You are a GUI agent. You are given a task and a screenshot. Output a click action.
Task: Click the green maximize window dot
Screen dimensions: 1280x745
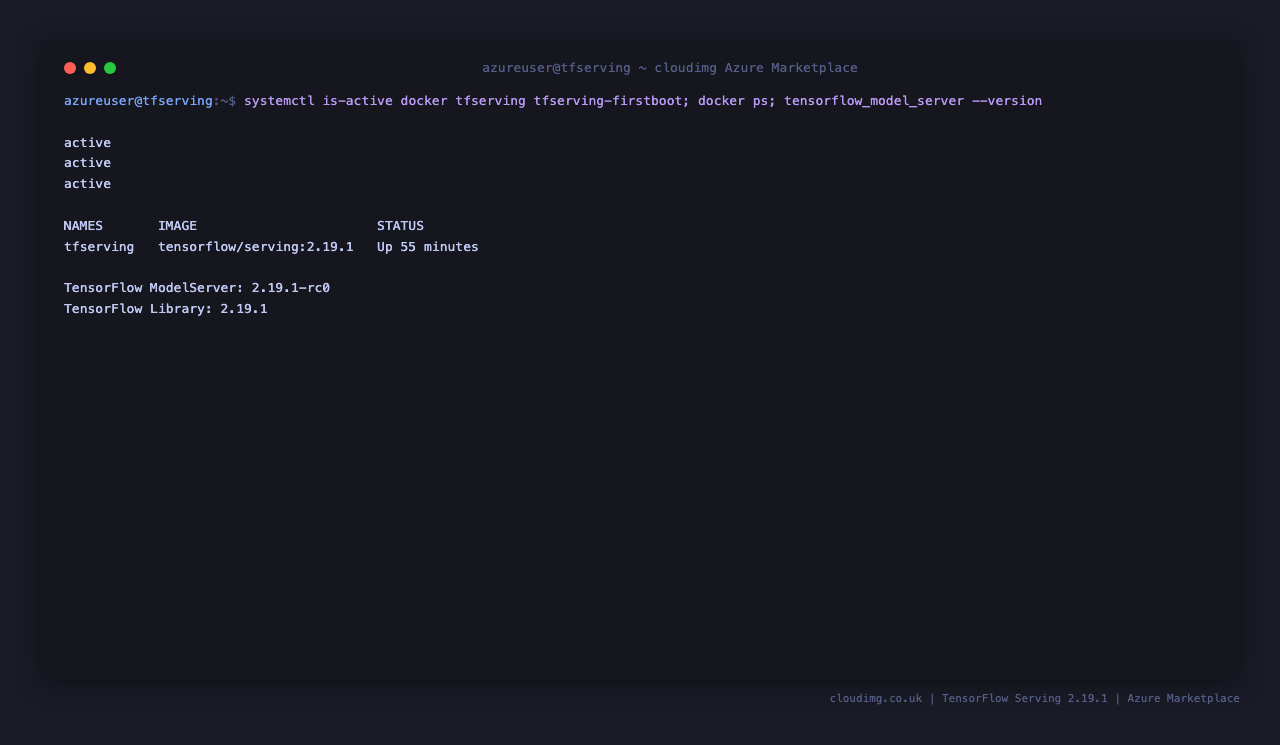pyautogui.click(x=110, y=68)
